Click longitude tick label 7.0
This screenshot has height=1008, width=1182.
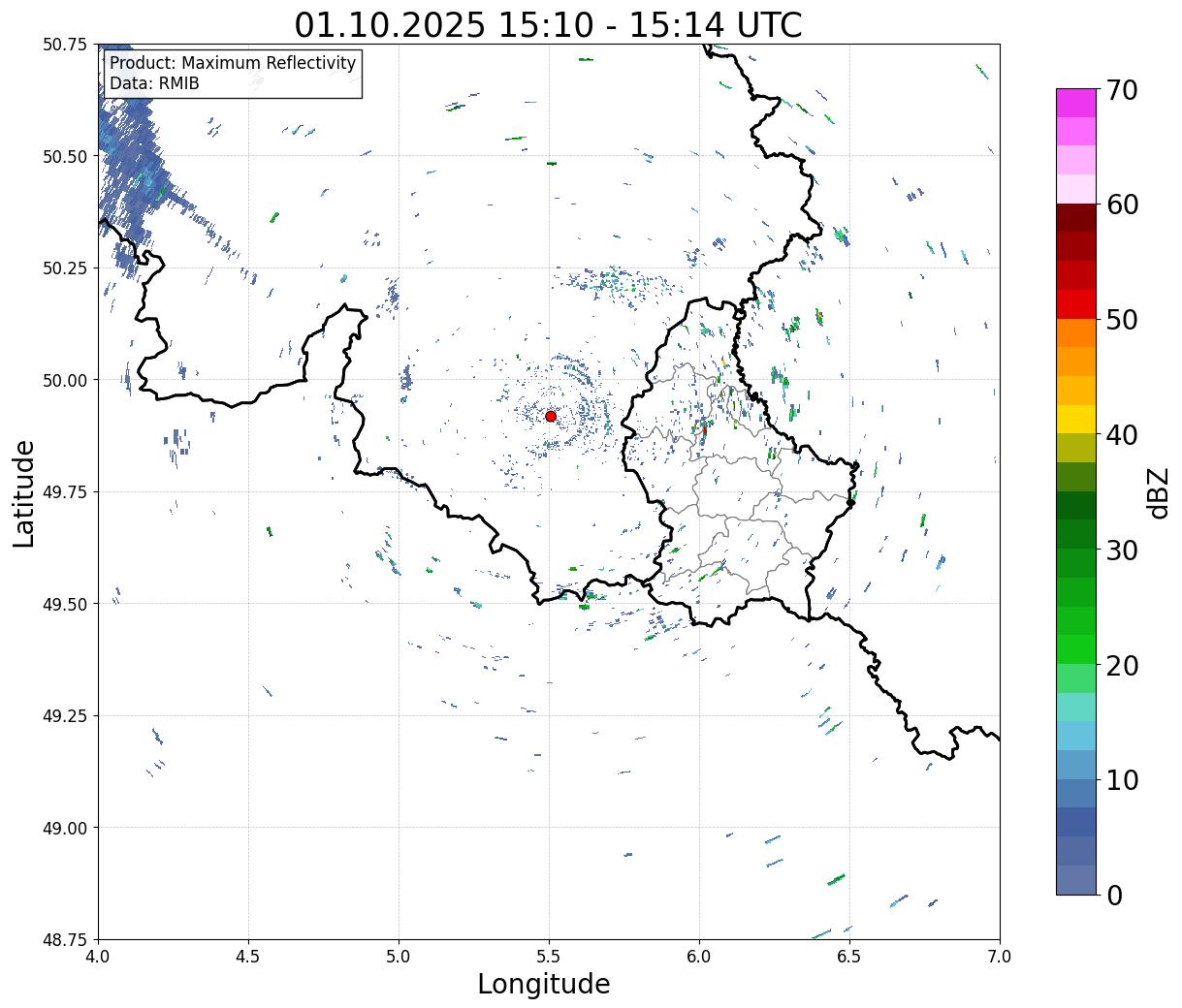coord(1000,956)
